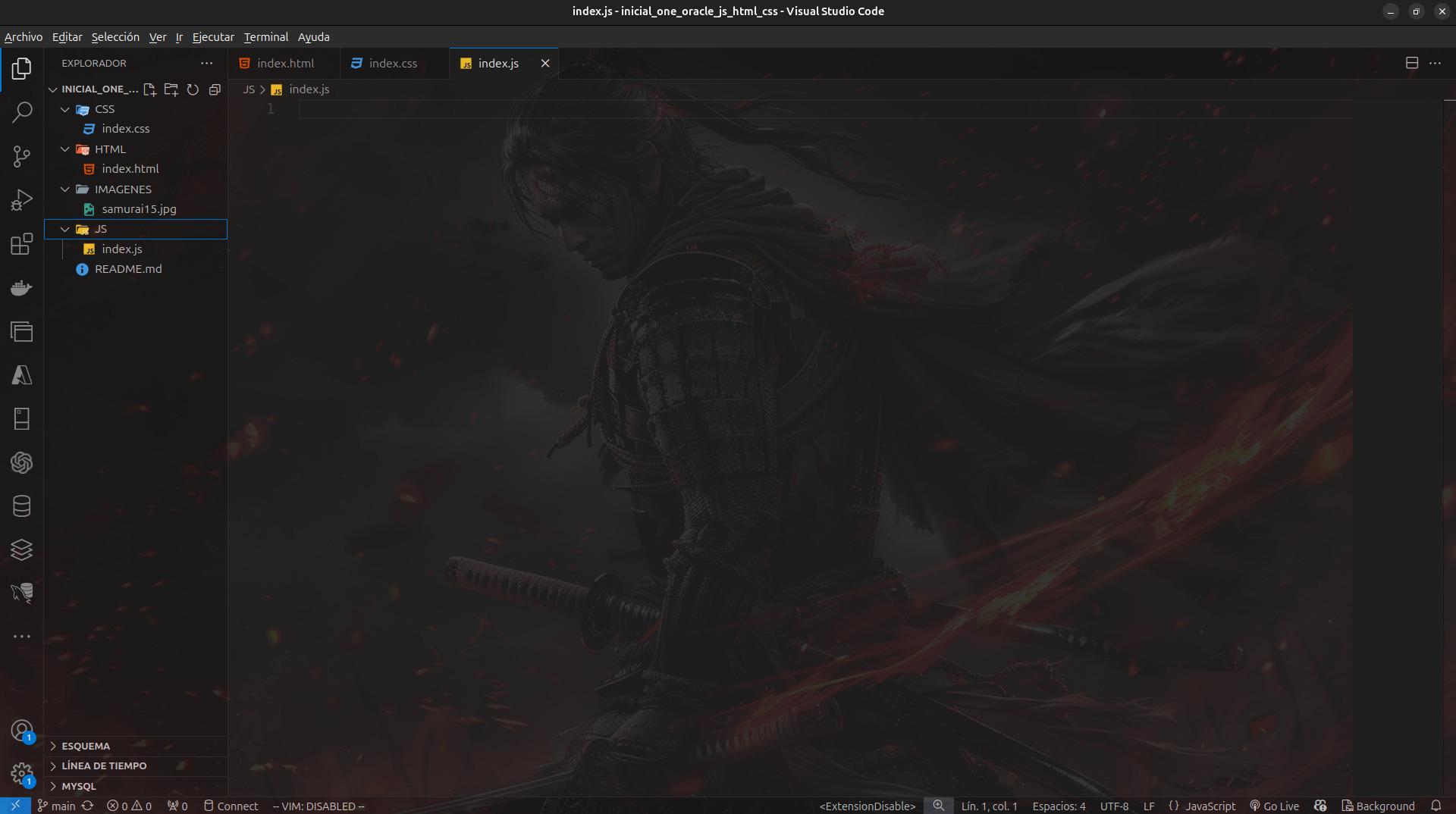Show errors and warnings panel
Image resolution: width=1456 pixels, height=814 pixels.
[129, 806]
